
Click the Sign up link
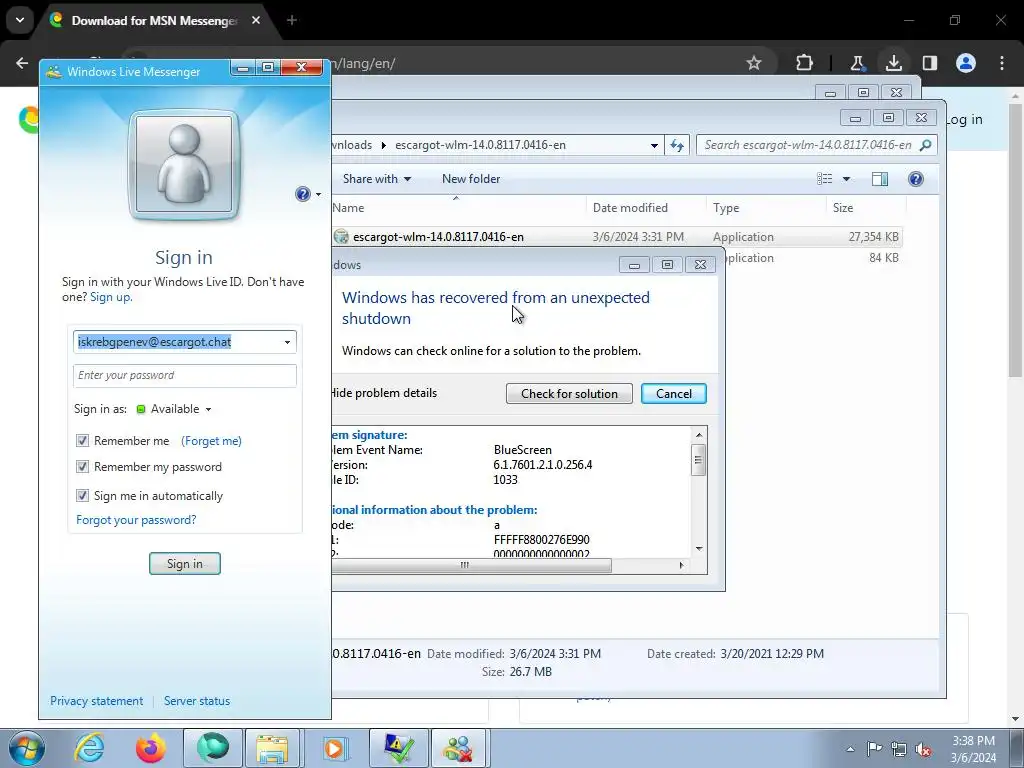110,297
